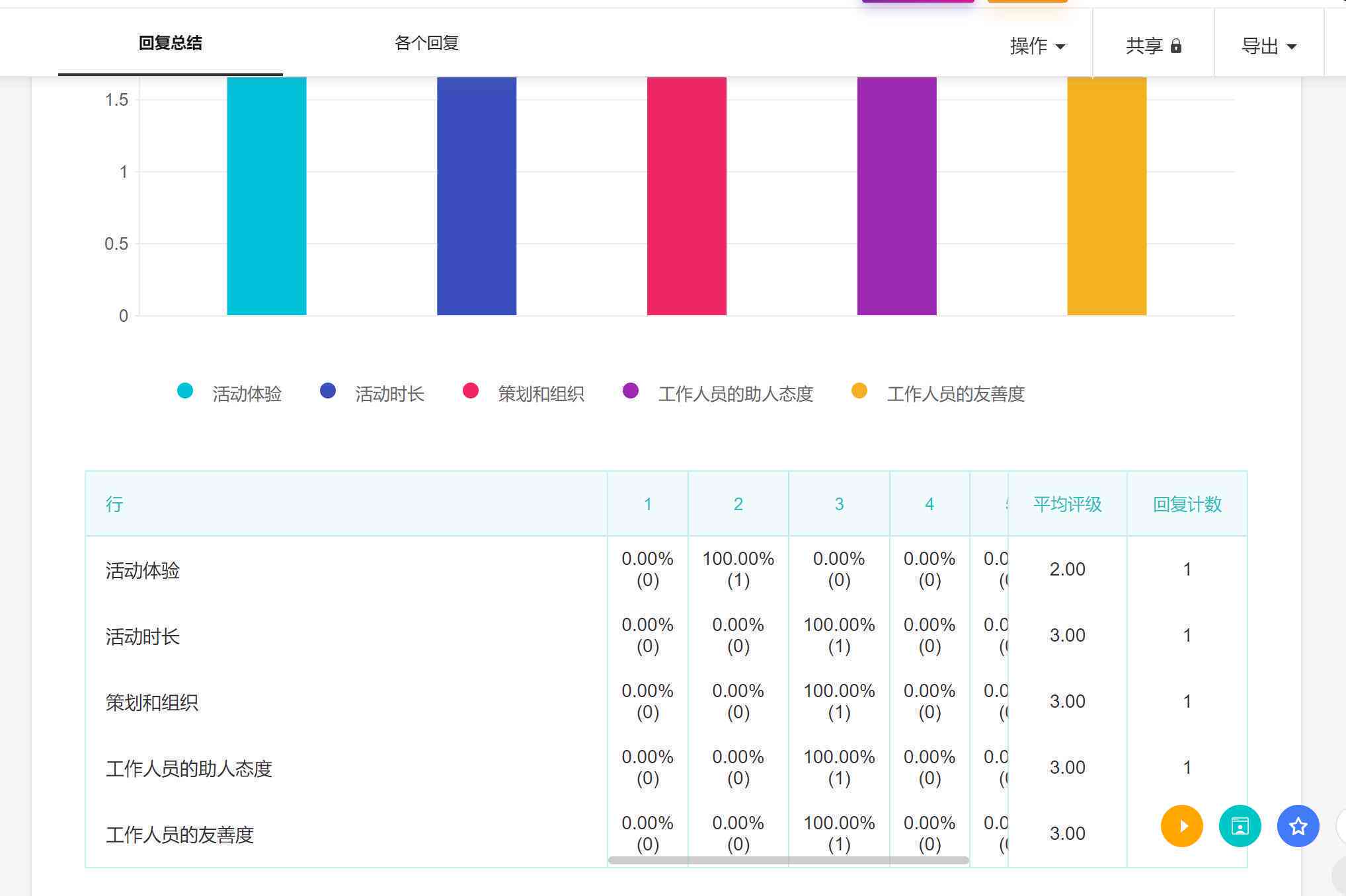
Task: Click the 100.00% (1) cell in 活动体验 row
Action: point(738,569)
